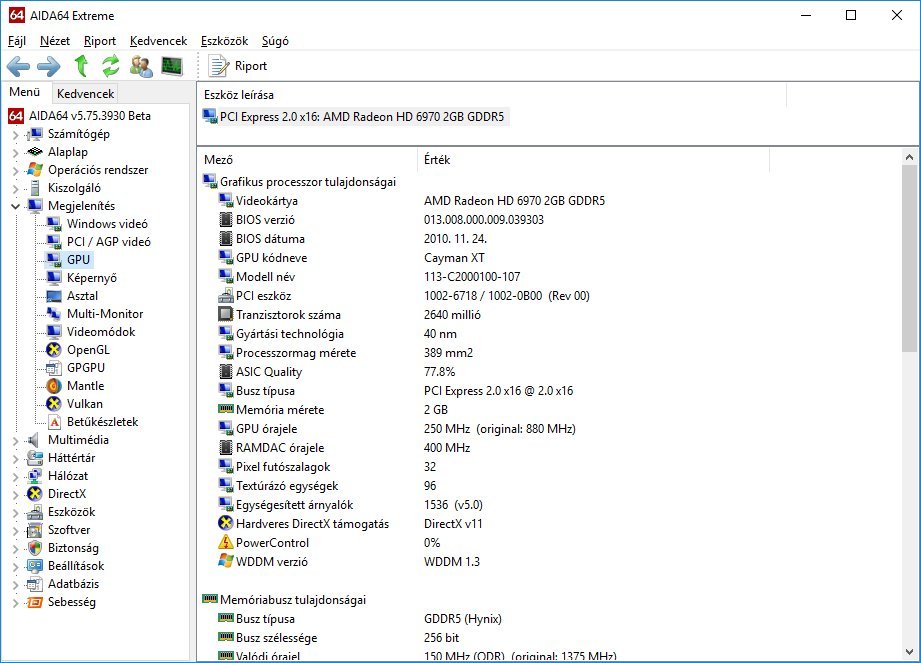The width and height of the screenshot is (921, 663).
Task: Click the Vulkan icon in tree
Action: (53, 404)
